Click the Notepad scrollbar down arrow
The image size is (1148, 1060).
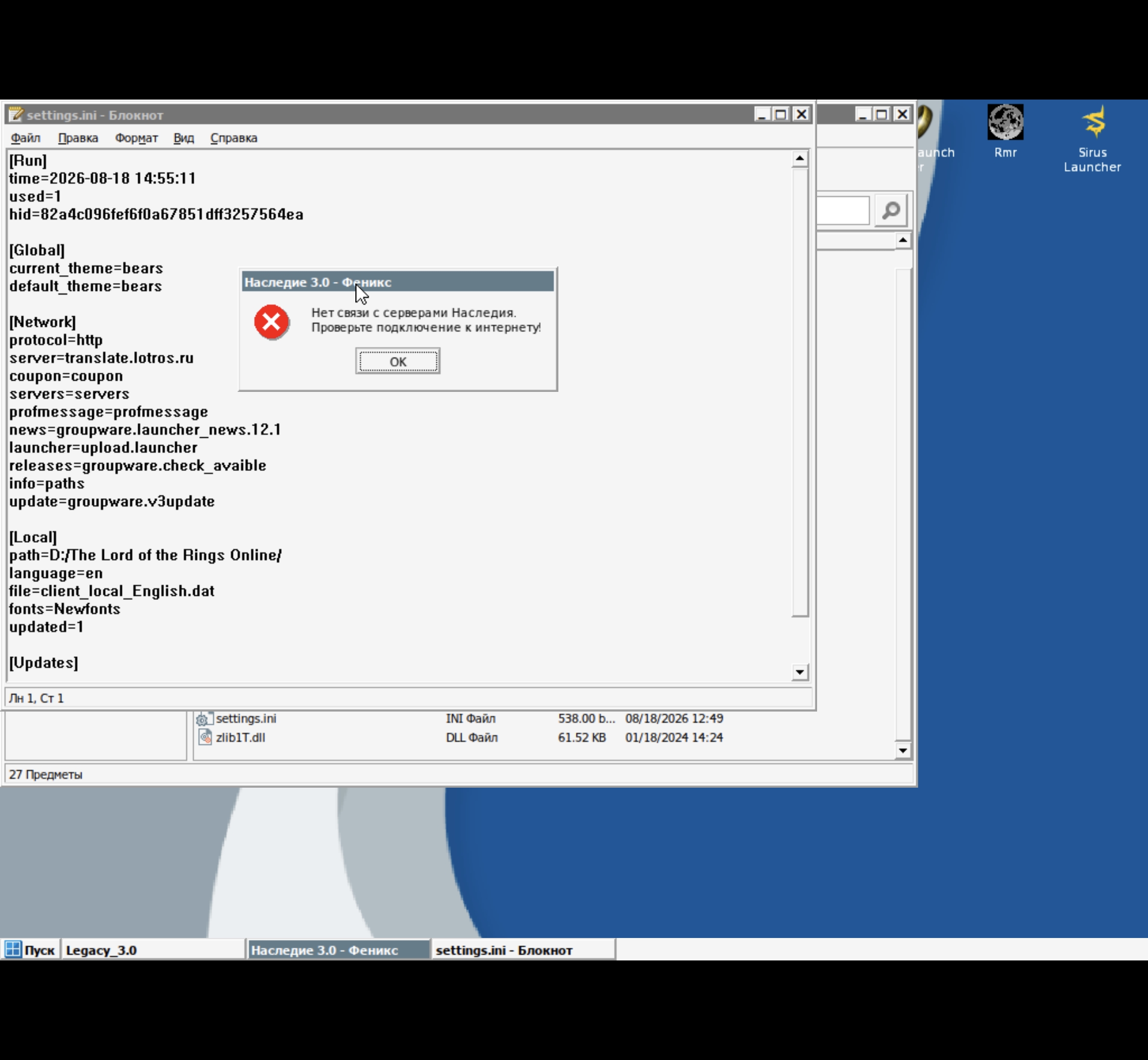point(799,672)
